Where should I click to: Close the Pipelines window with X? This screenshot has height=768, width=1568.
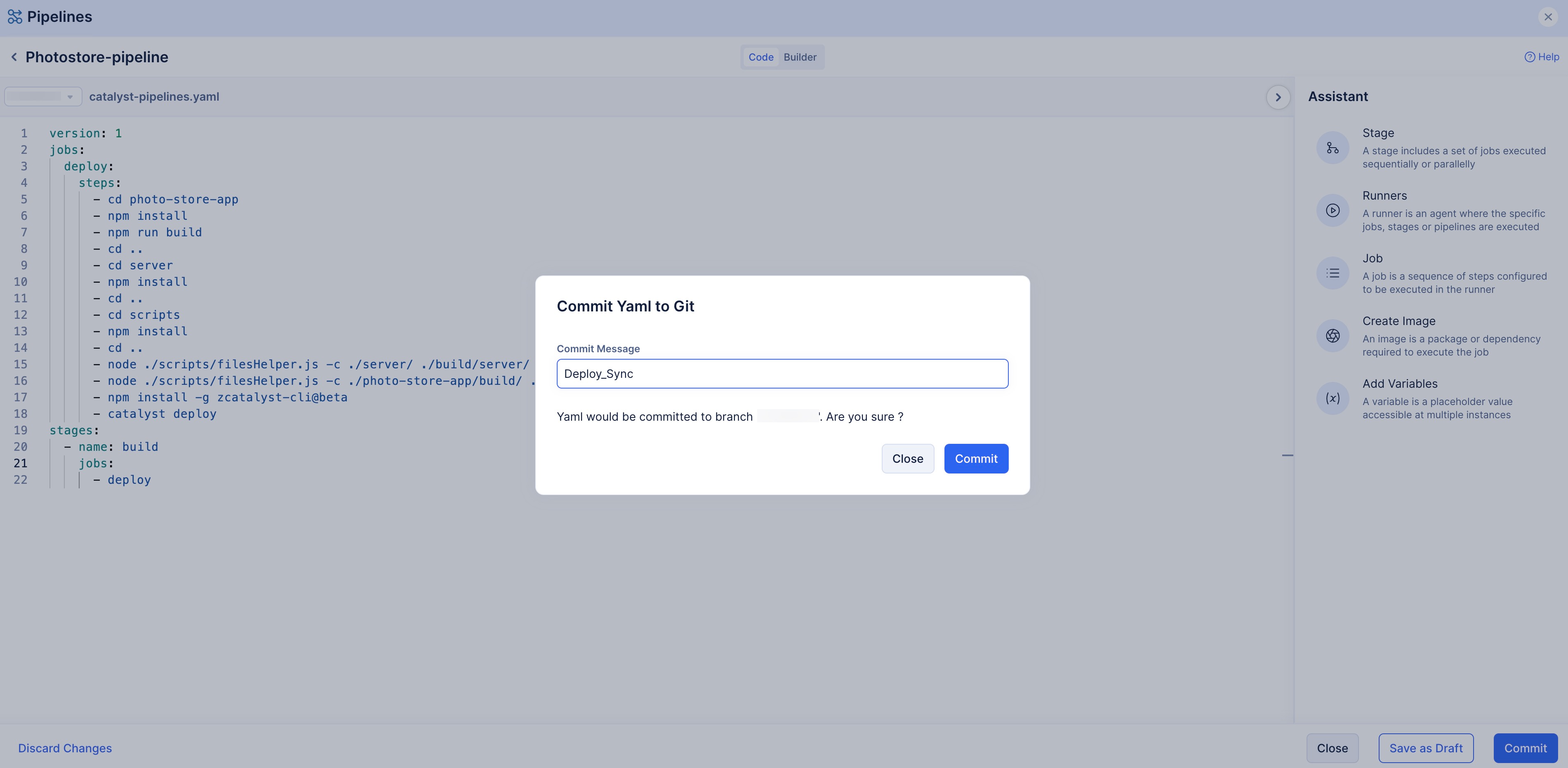click(x=1547, y=17)
